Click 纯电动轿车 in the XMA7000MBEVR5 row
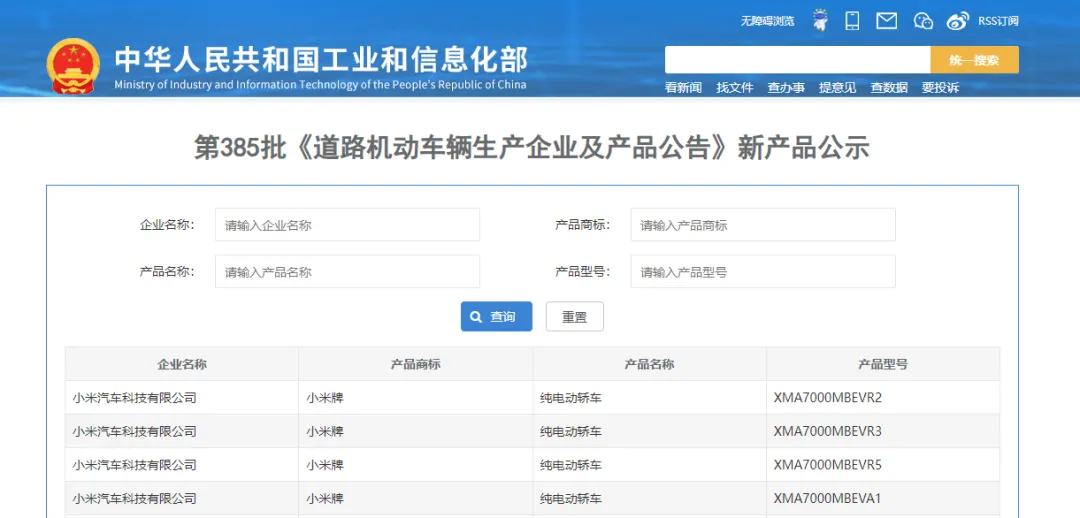This screenshot has height=518, width=1080. (571, 465)
